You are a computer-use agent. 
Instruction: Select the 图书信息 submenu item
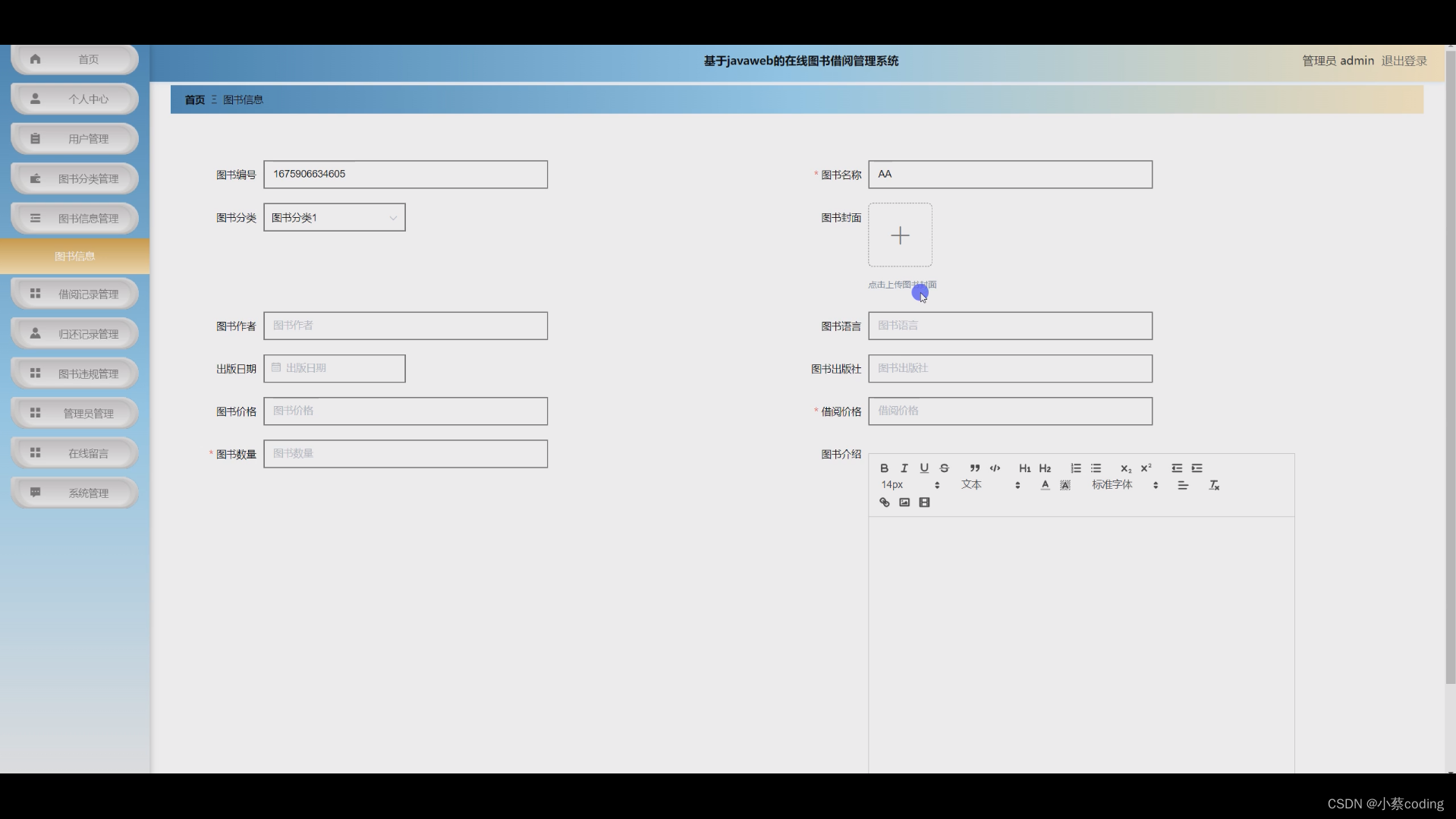coord(74,257)
